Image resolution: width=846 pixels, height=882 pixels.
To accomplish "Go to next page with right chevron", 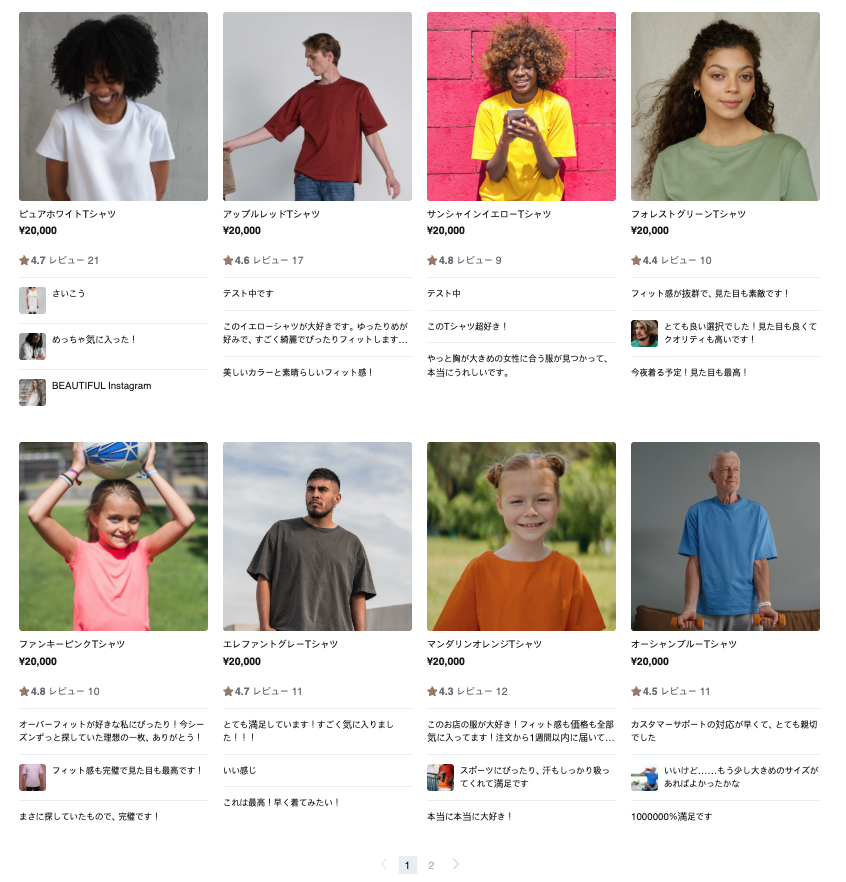I will (456, 864).
